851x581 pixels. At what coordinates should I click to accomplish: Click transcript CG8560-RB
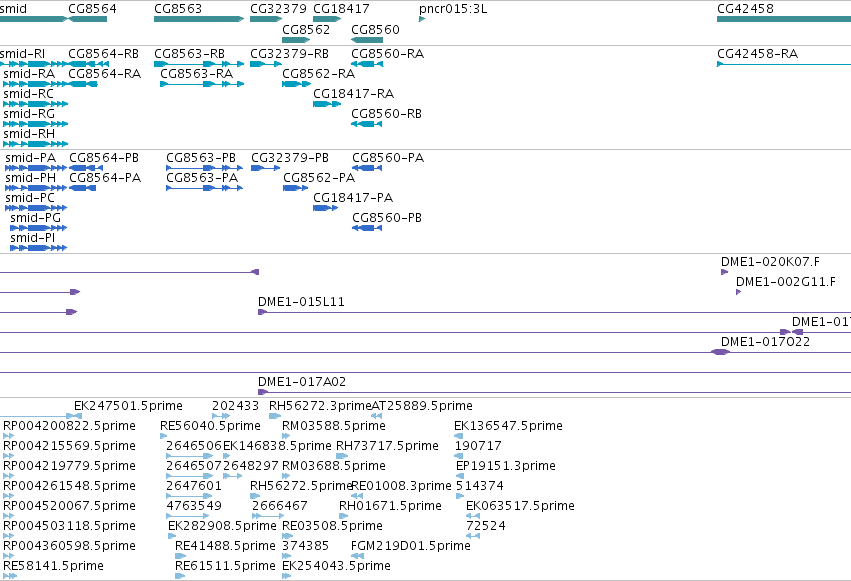pos(386,114)
